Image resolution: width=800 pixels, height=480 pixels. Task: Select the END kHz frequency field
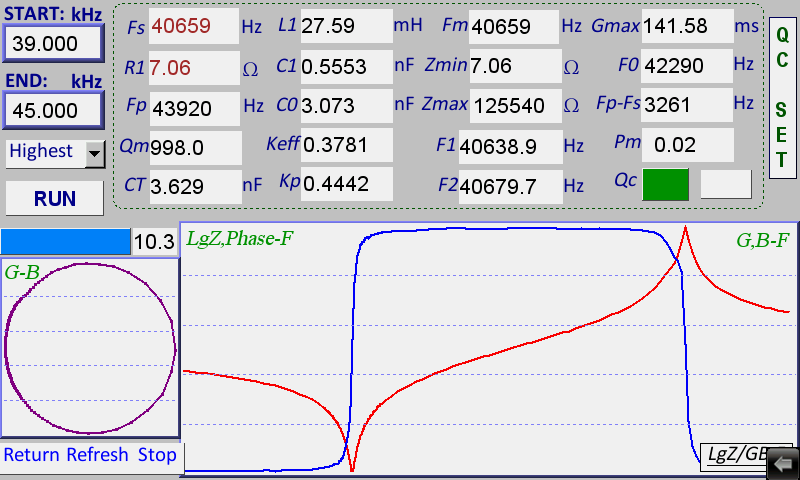pos(54,109)
